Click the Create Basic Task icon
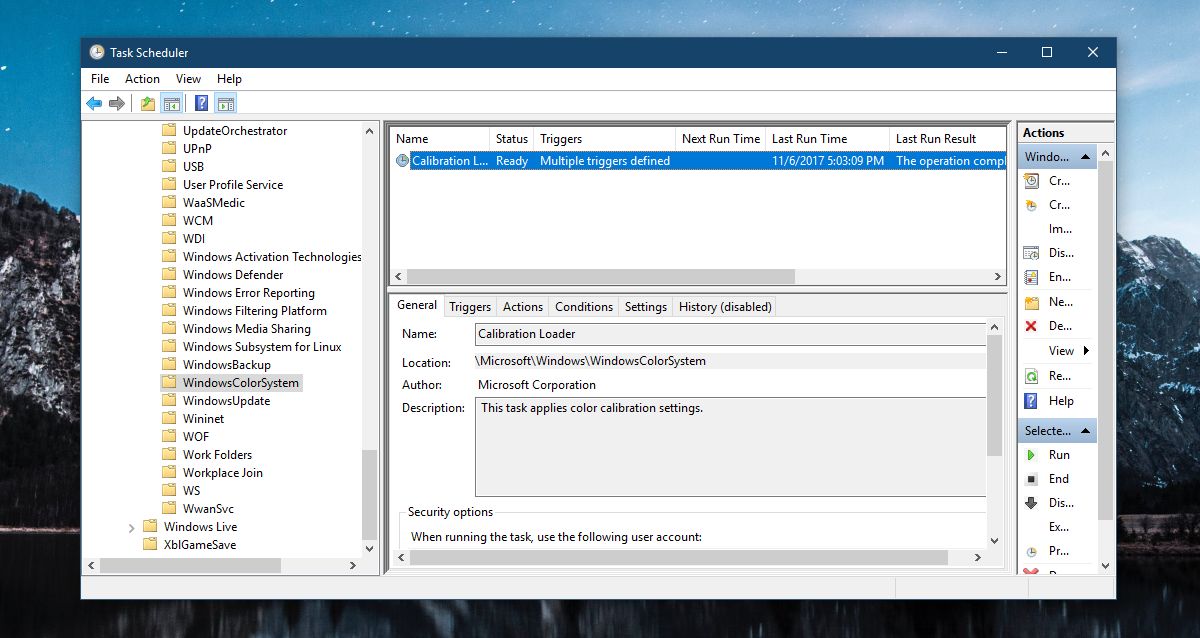Viewport: 1200px width, 638px height. tap(1031, 181)
